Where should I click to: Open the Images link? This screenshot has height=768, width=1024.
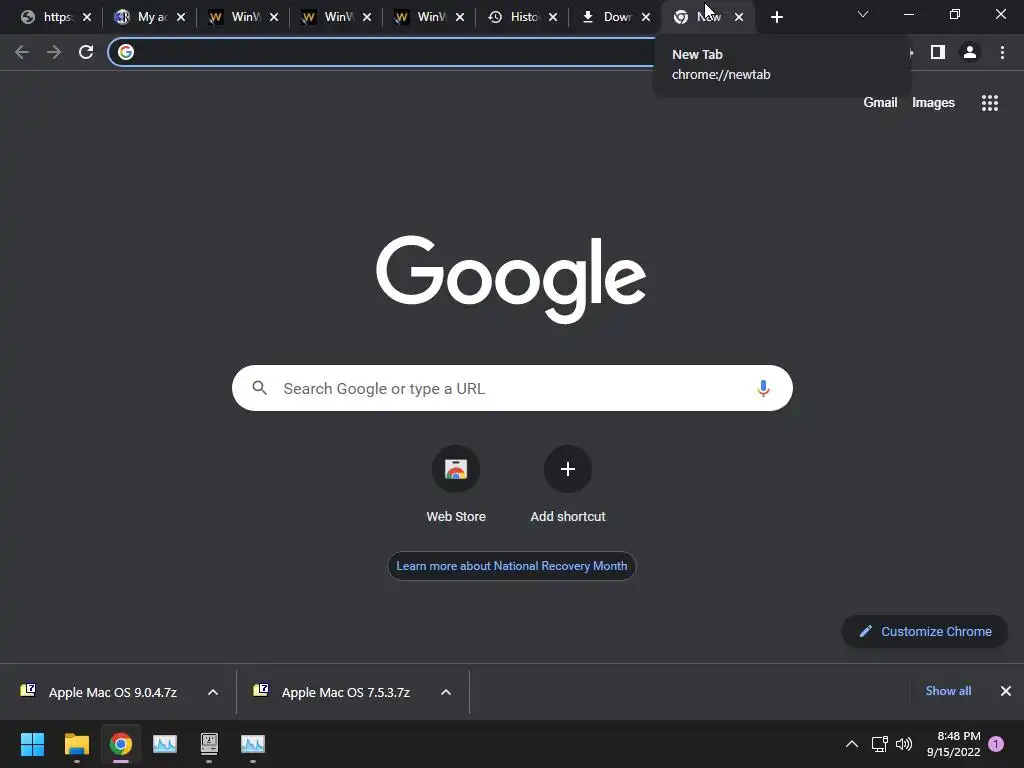933,103
